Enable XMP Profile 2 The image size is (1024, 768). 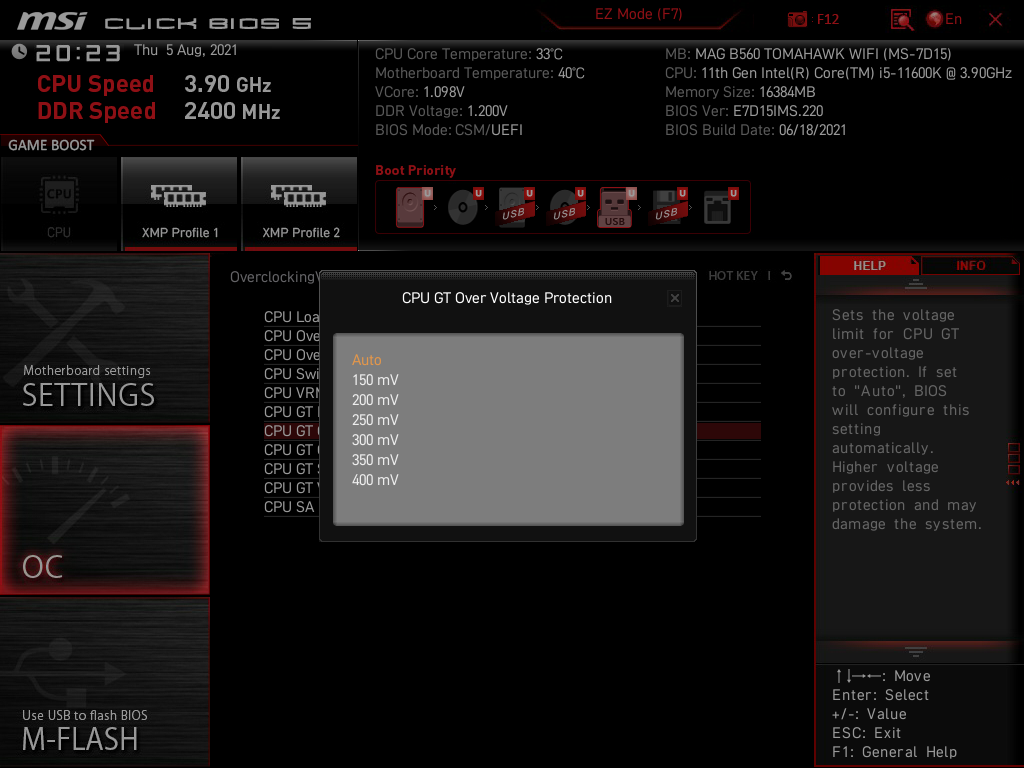tap(300, 204)
